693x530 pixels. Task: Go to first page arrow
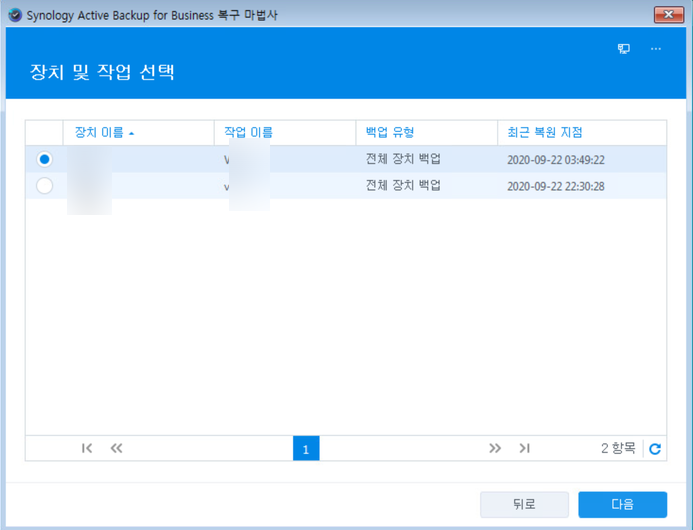click(87, 448)
